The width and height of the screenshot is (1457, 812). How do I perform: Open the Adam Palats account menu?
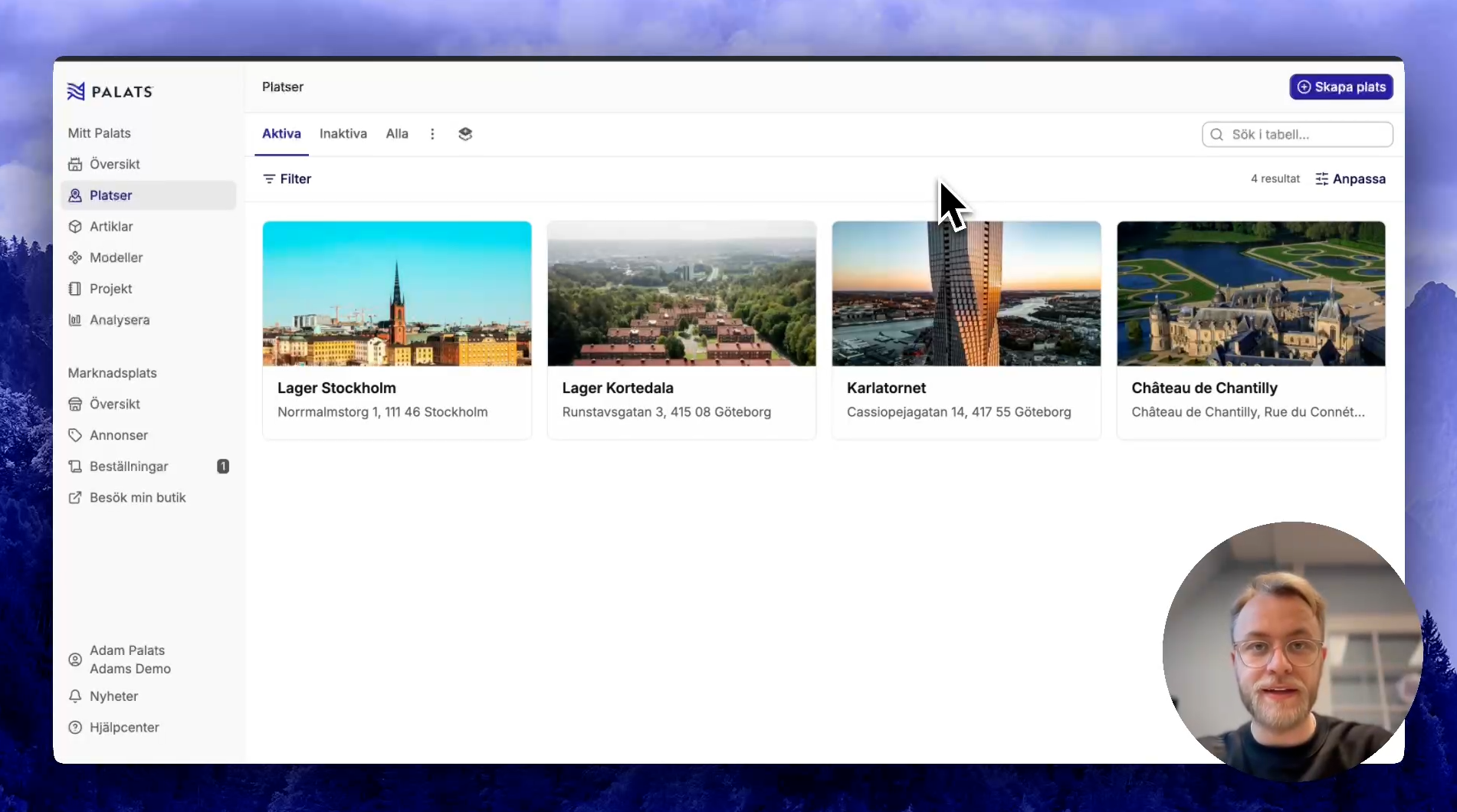click(129, 660)
